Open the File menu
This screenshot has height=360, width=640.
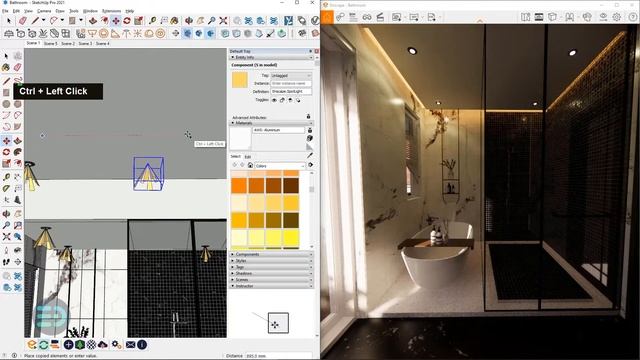pyautogui.click(x=5, y=11)
